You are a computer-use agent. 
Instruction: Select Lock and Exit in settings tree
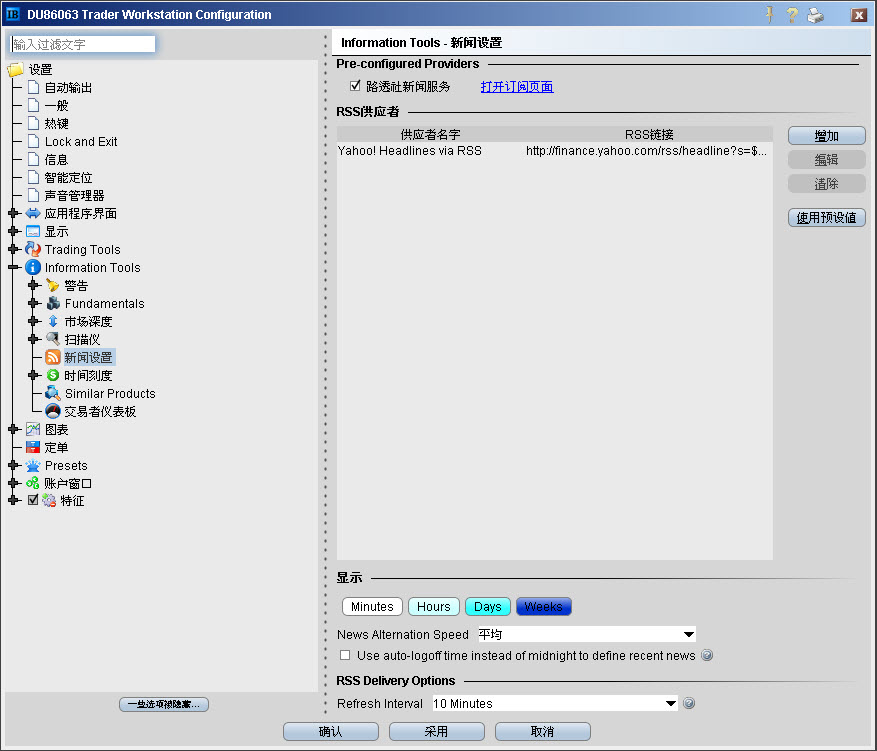pos(81,142)
